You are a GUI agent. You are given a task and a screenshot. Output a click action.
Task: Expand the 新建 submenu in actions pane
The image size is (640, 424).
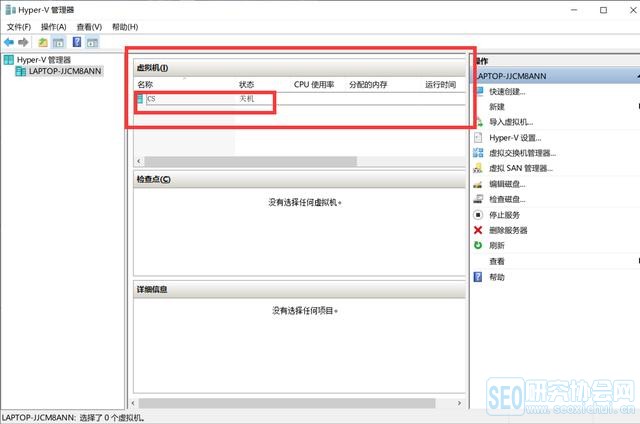click(497, 107)
